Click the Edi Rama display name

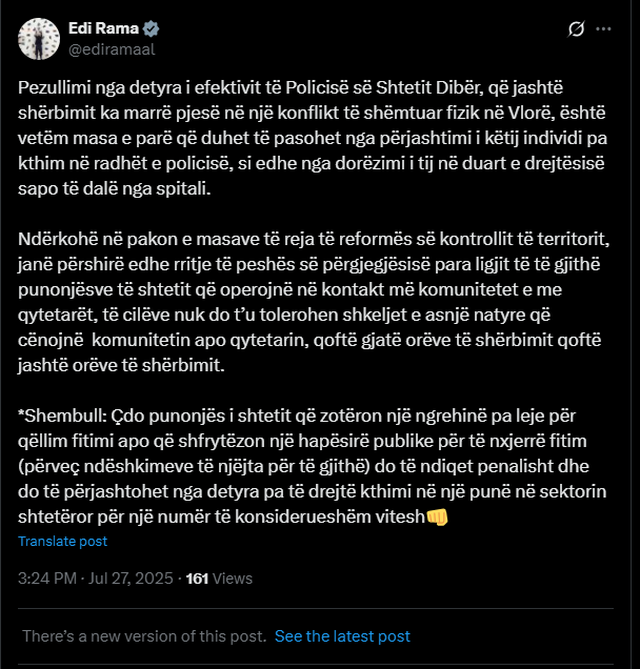click(103, 28)
